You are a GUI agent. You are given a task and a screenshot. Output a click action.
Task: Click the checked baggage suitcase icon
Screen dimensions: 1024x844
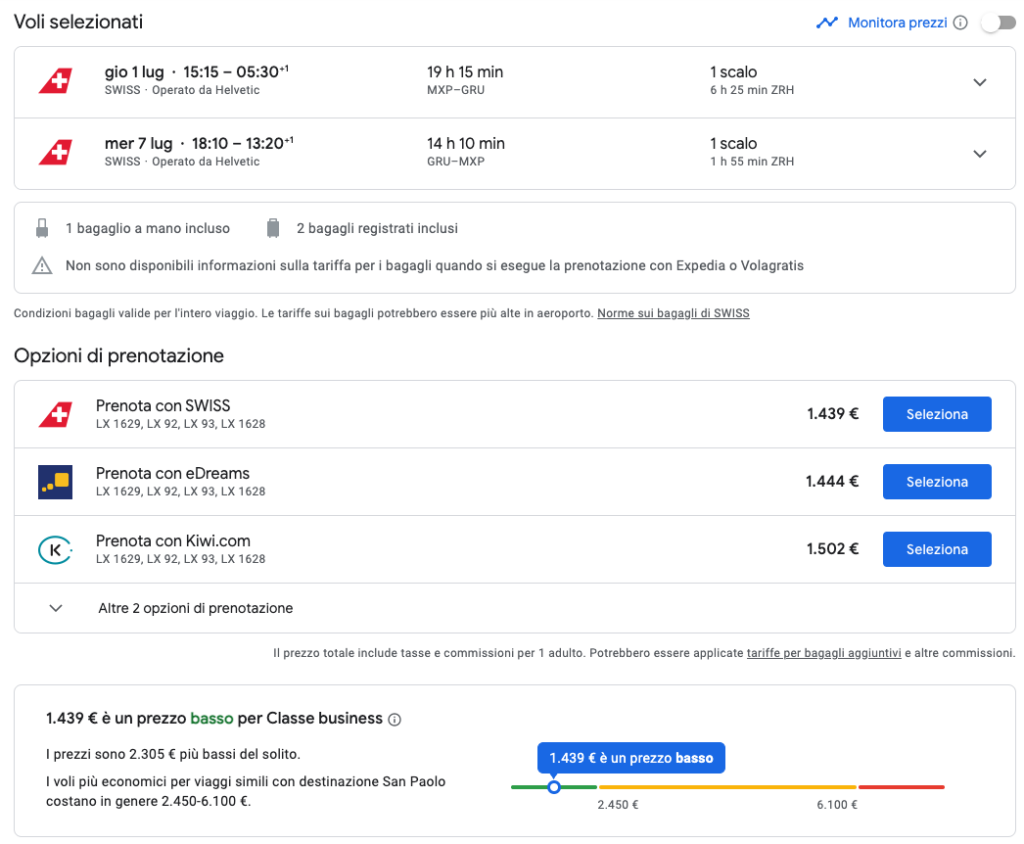point(273,228)
